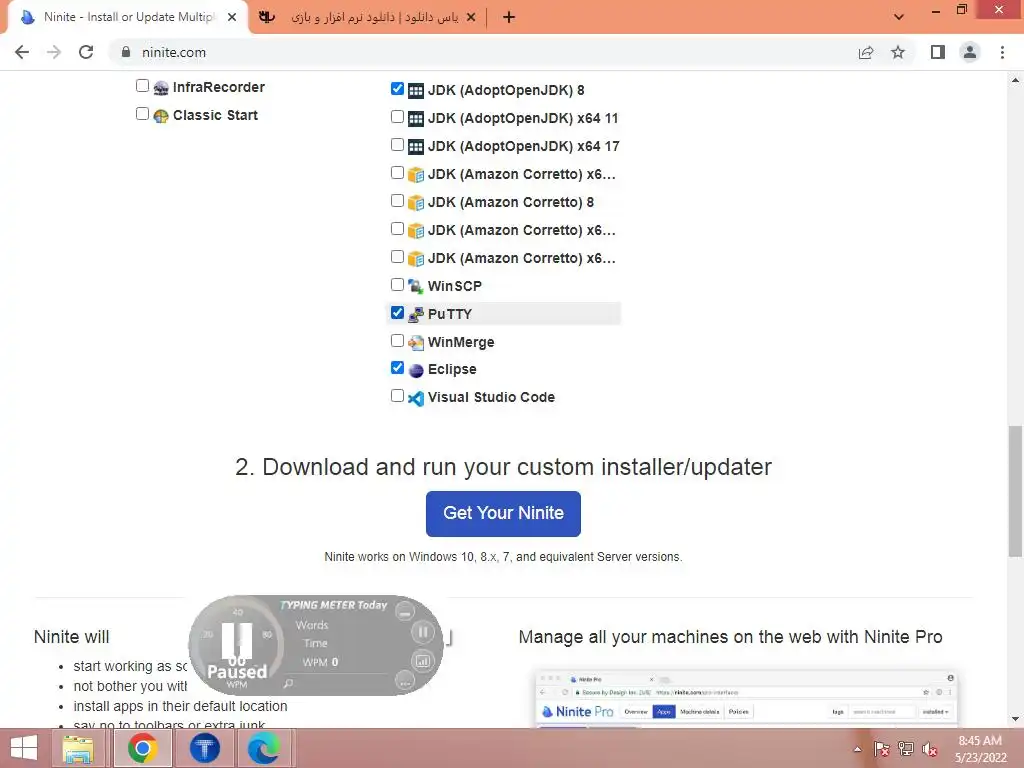The width and height of the screenshot is (1024, 768).
Task: Open the Chrome profile avatar
Action: click(x=970, y=52)
